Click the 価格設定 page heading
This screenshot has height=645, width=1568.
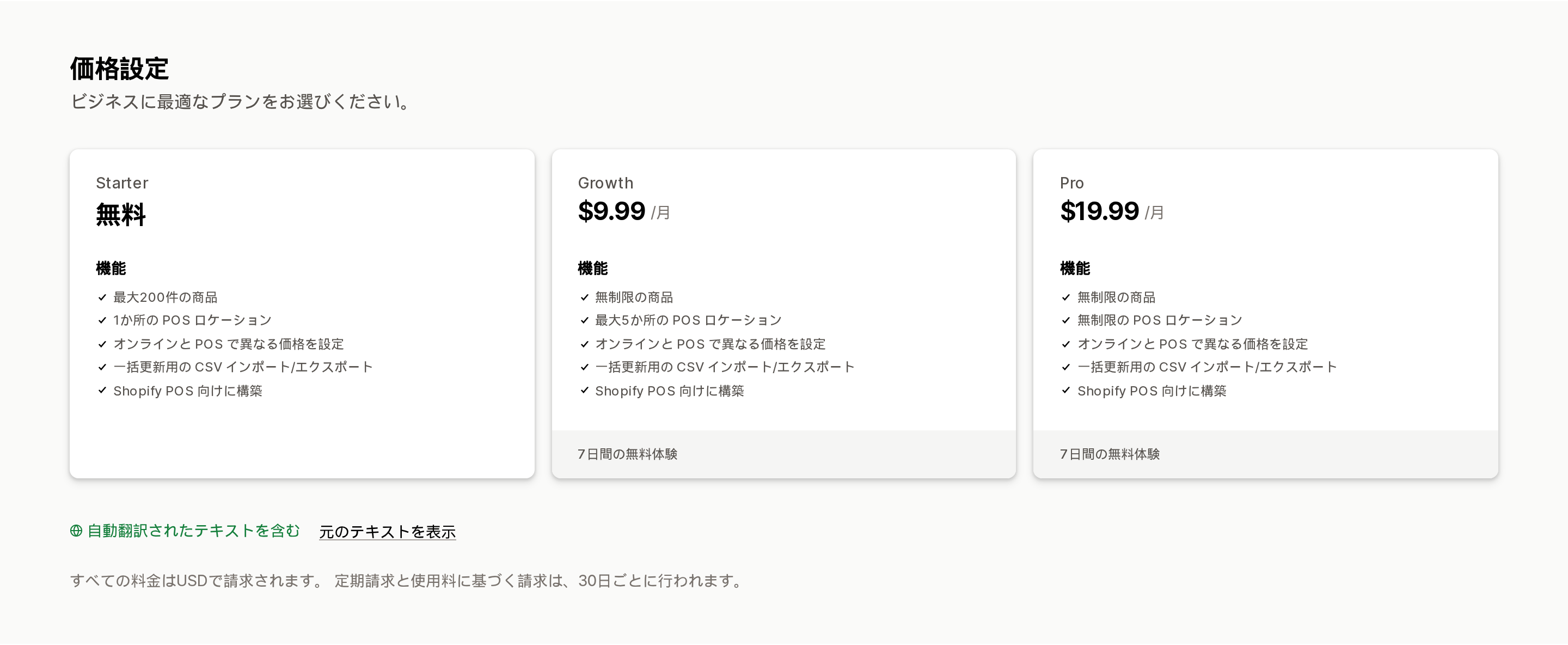pos(119,69)
